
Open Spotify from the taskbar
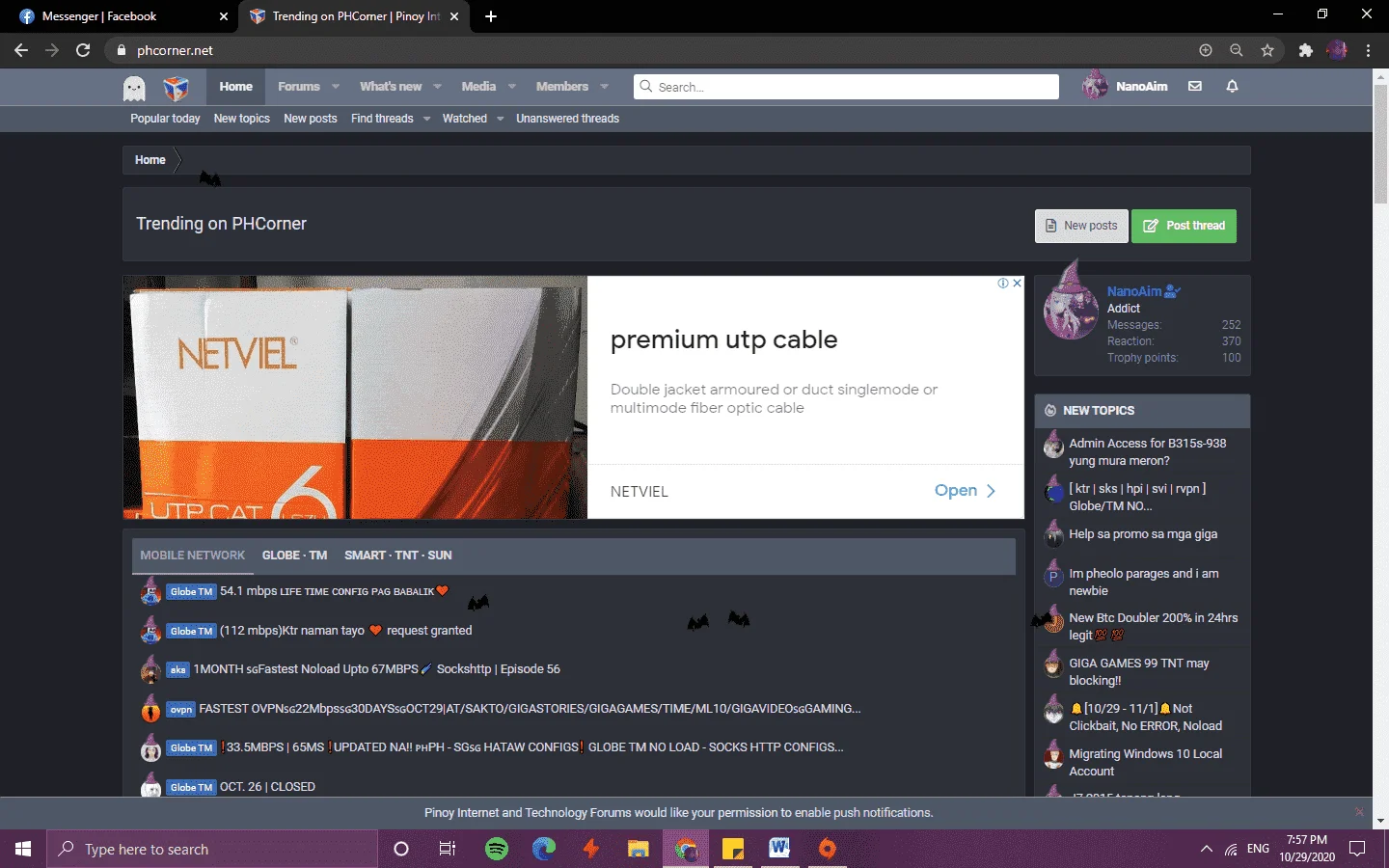(497, 849)
